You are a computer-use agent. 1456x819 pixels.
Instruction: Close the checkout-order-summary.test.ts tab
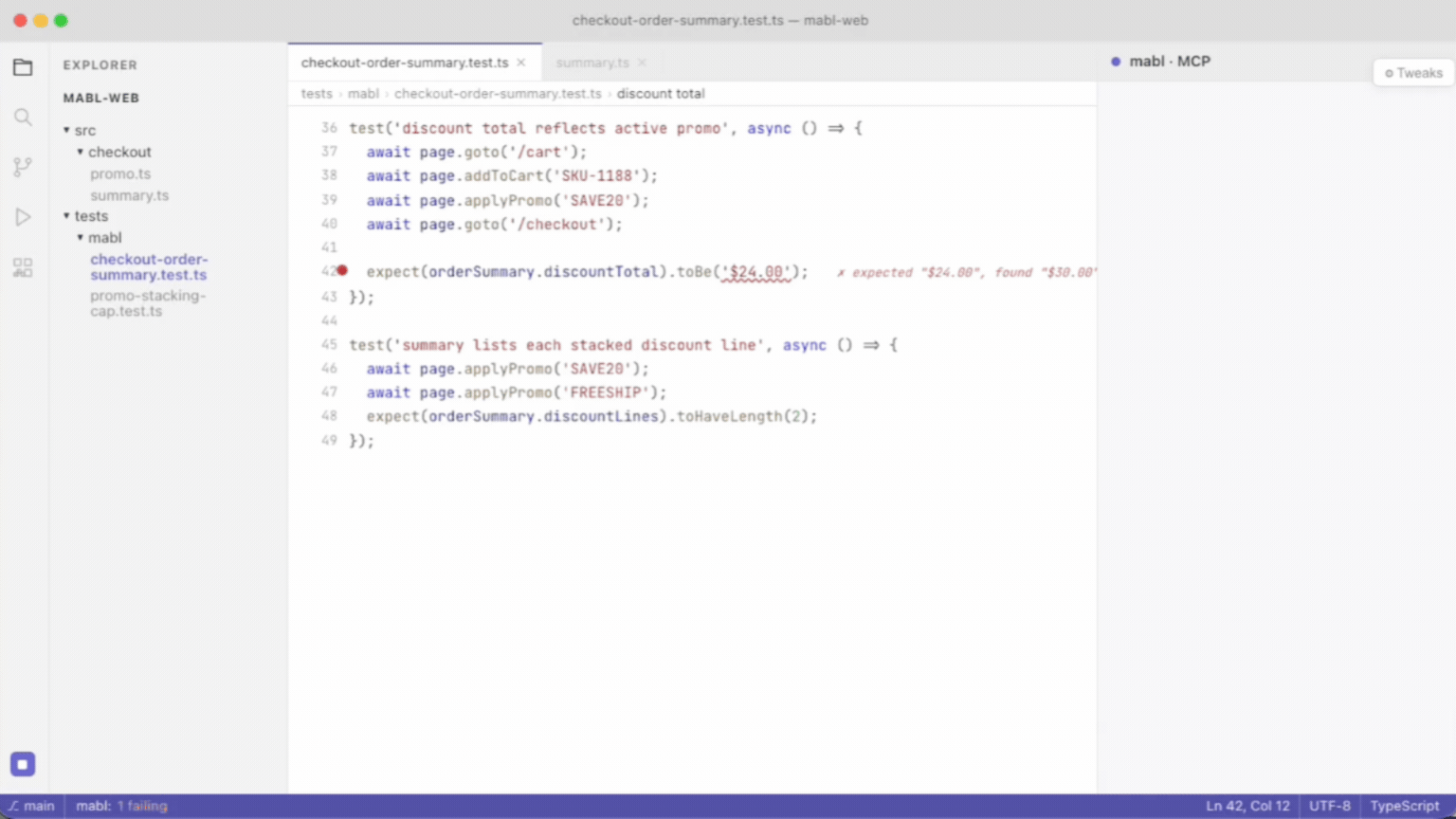click(x=520, y=63)
